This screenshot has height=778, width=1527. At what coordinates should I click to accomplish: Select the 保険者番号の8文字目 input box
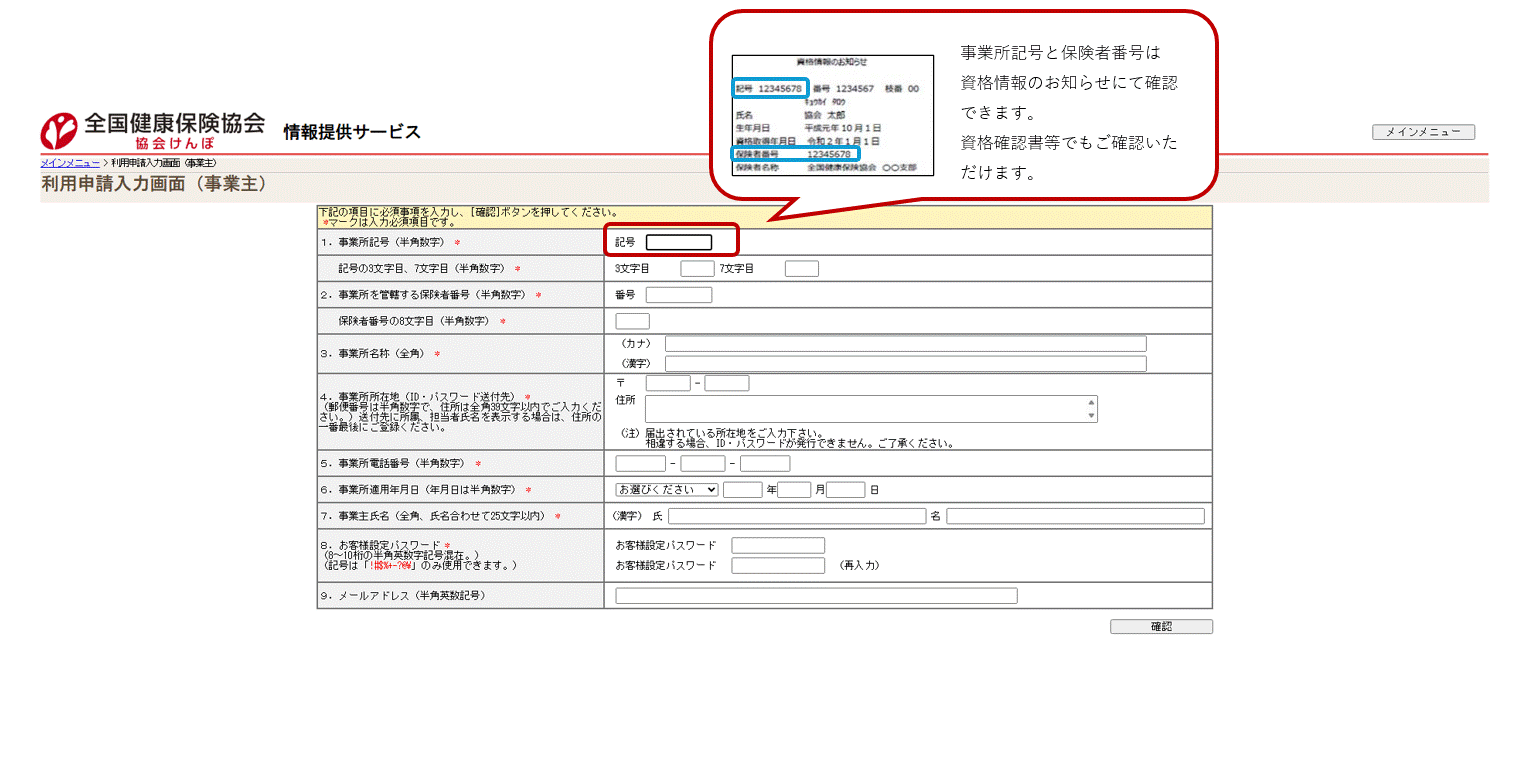[630, 320]
